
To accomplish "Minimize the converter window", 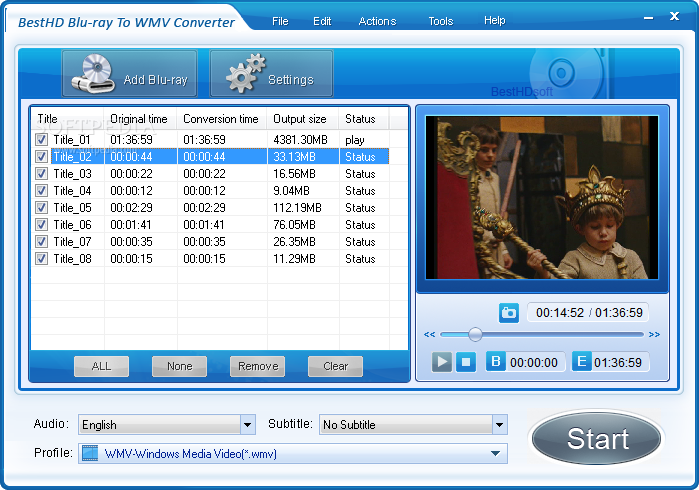I will (x=649, y=18).
